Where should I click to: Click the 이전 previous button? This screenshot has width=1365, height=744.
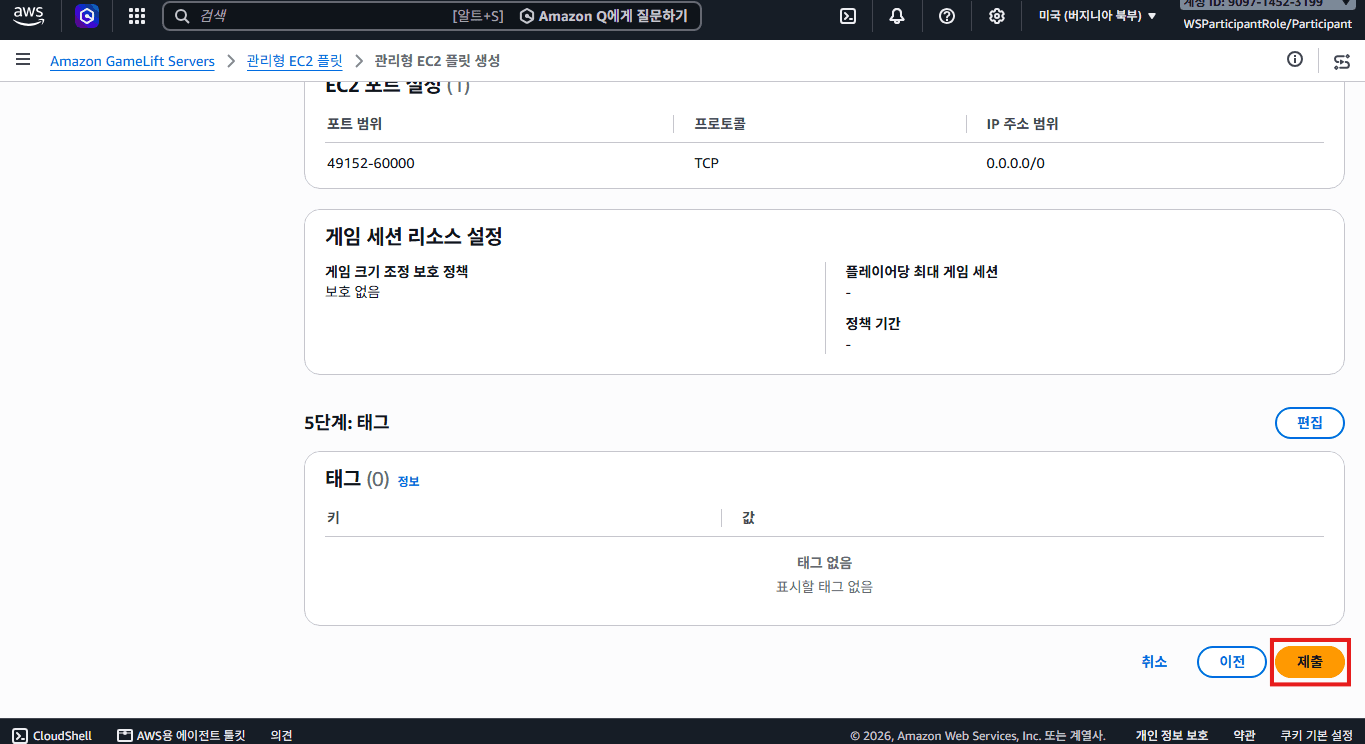1232,661
